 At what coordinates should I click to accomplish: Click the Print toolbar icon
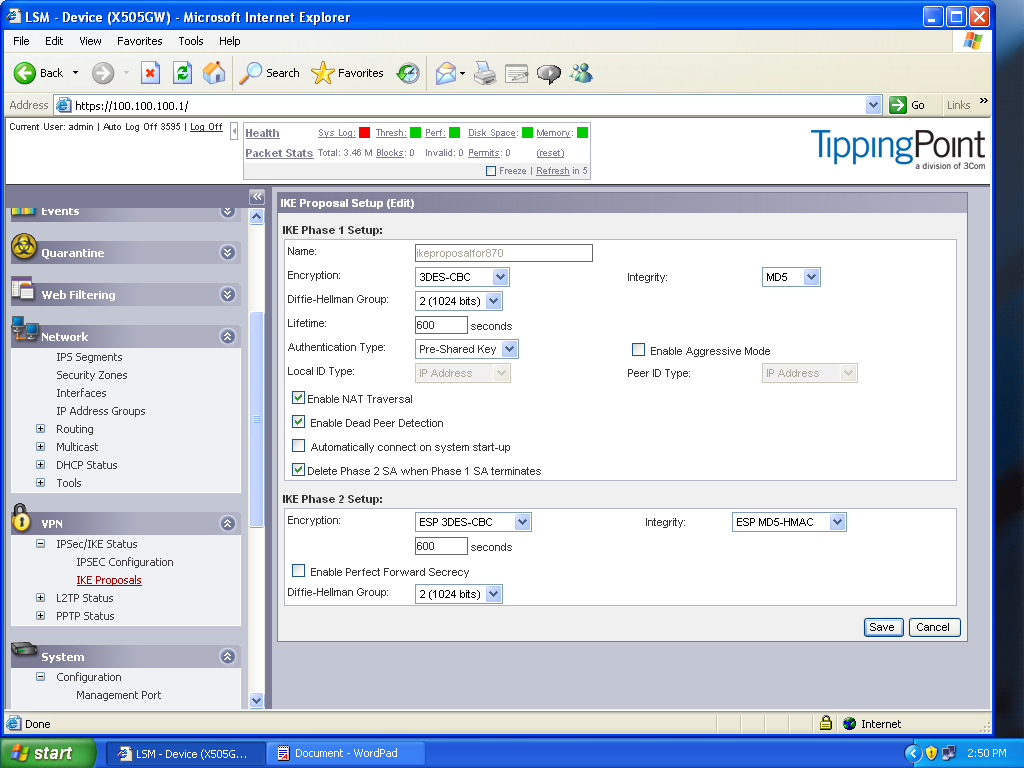coord(485,73)
